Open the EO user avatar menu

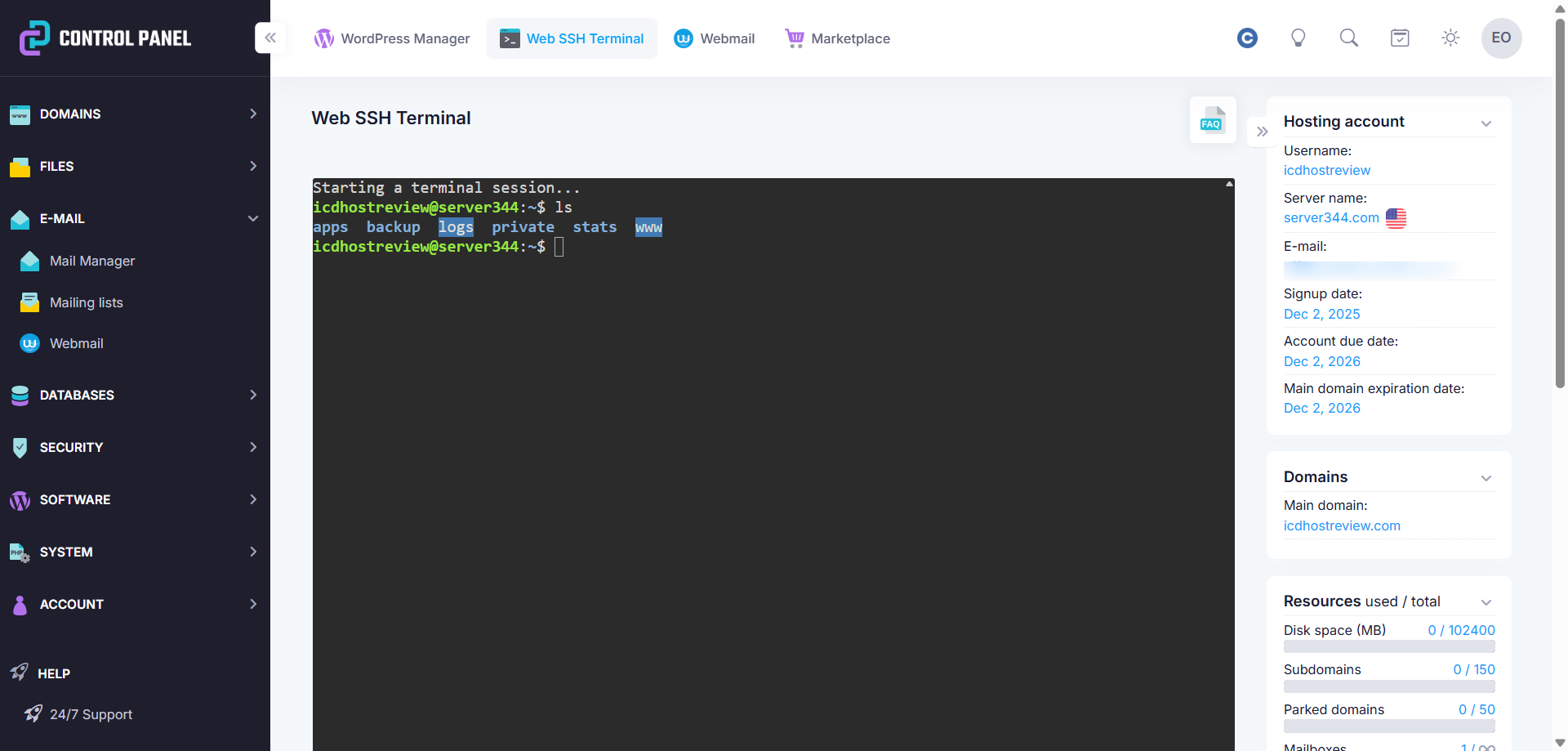pyautogui.click(x=1501, y=38)
